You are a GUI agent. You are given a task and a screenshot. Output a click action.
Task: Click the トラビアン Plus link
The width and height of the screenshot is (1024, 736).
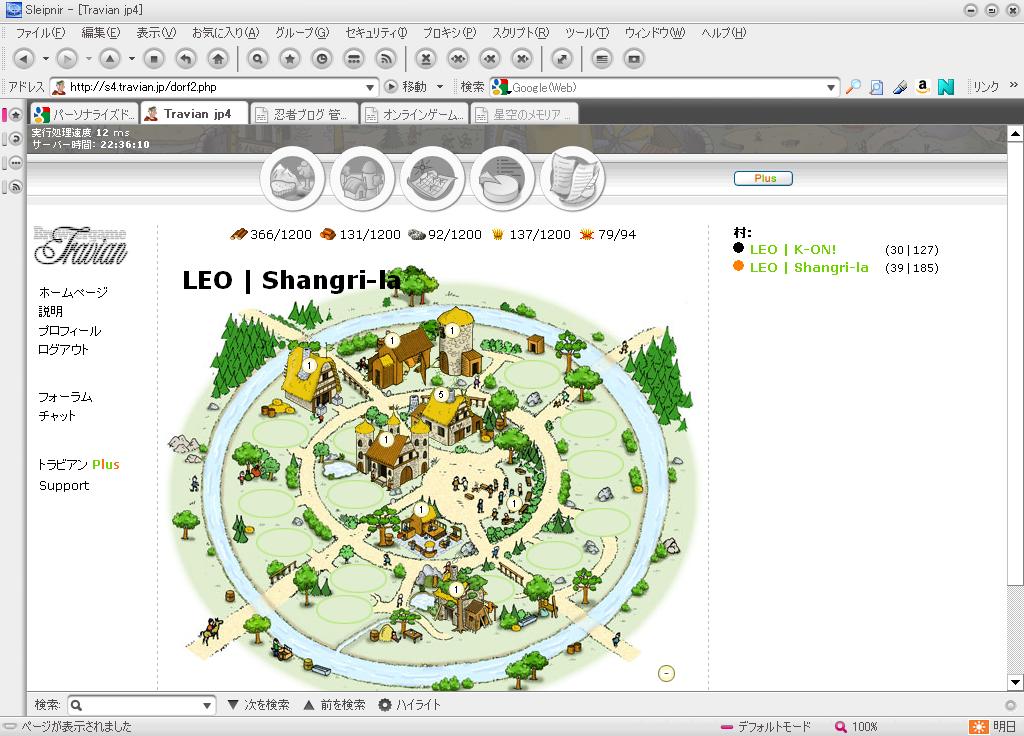click(78, 464)
